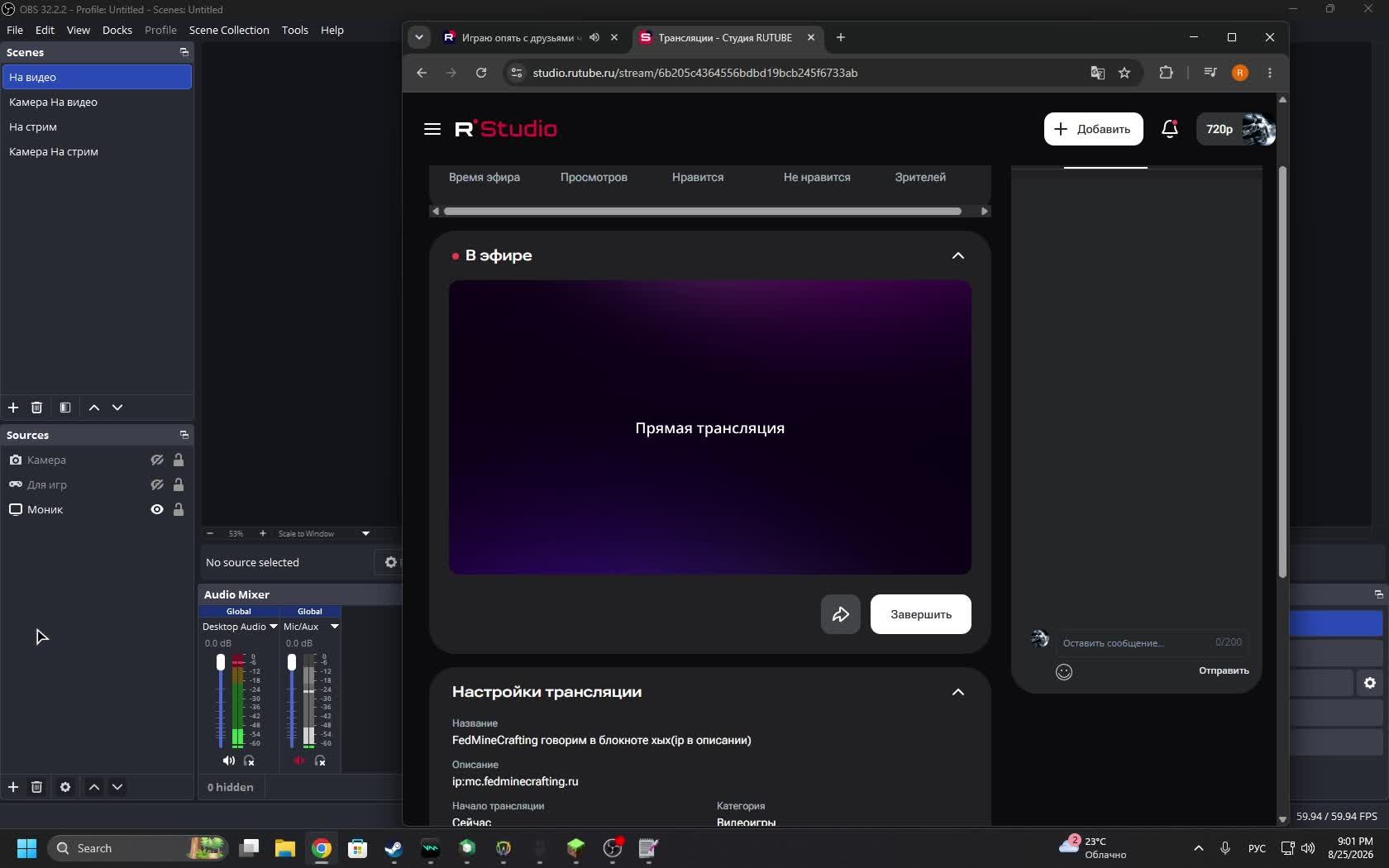Click the Завершить button to end stream
This screenshot has width=1389, height=868.
point(921,614)
